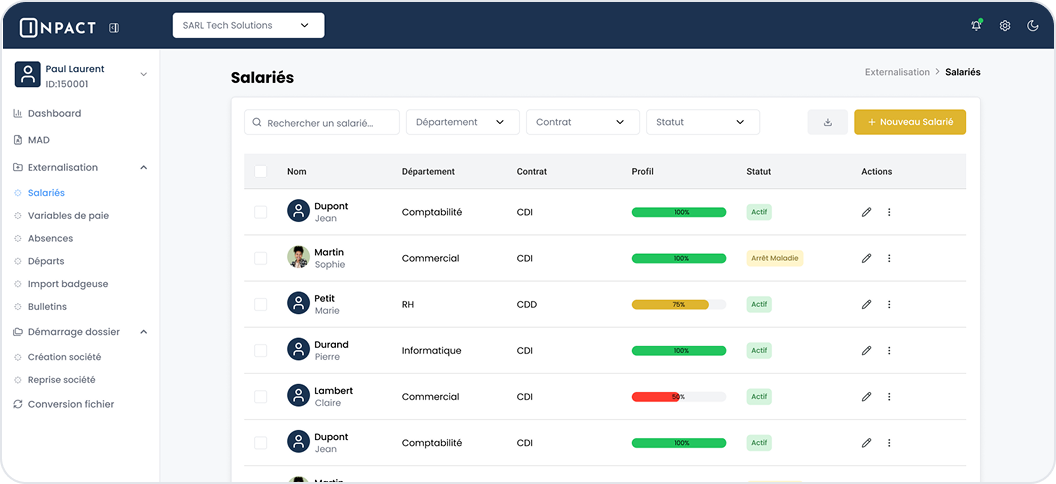Click the Rechercher un salarié search field

pos(322,123)
